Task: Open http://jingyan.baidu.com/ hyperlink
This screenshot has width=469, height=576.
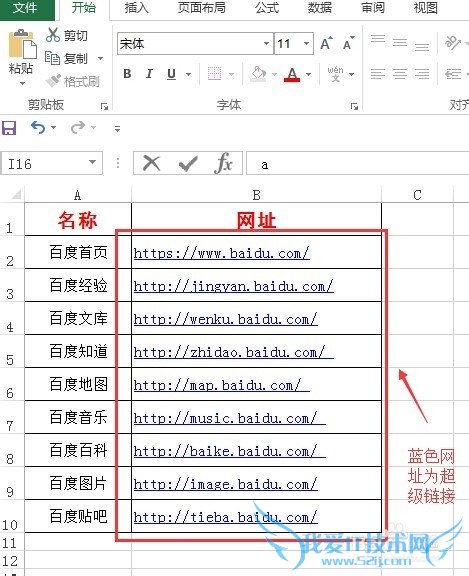Action: (x=234, y=286)
